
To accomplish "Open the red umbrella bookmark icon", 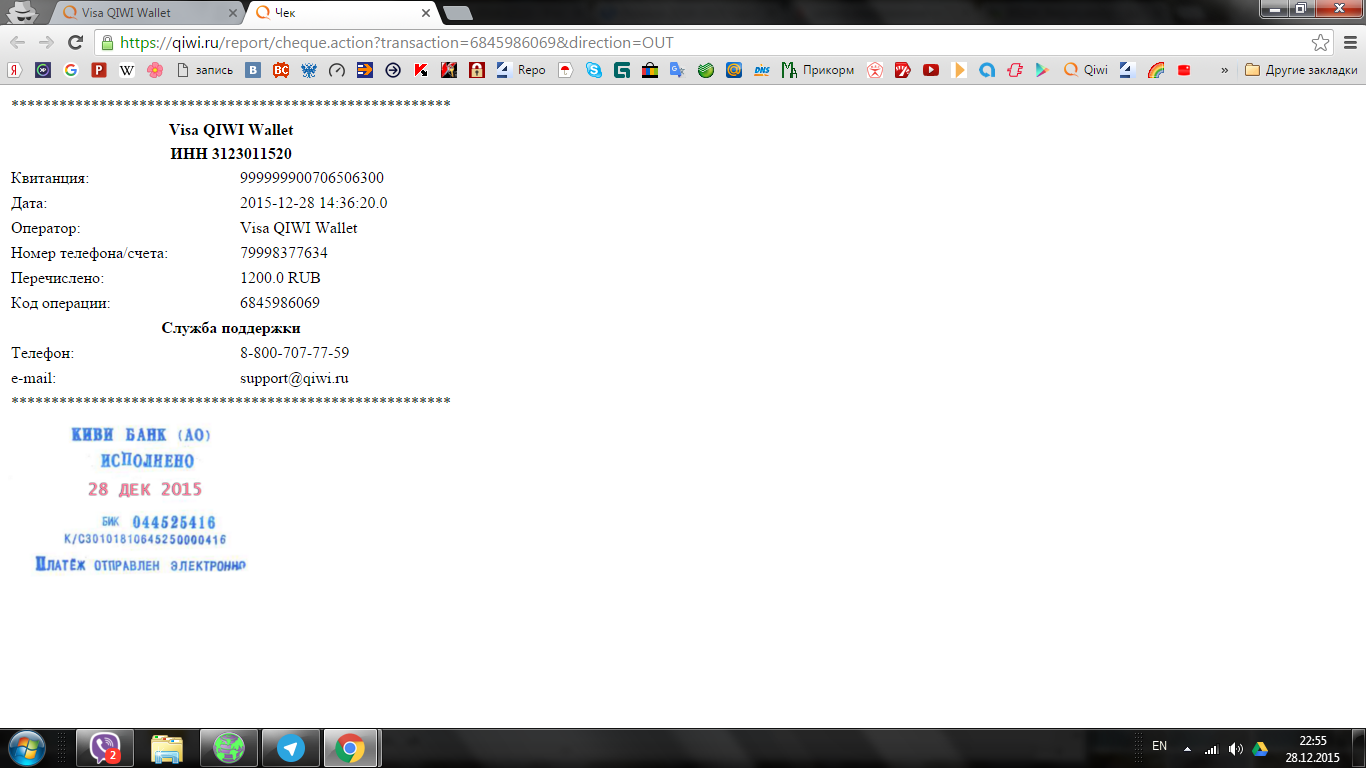I will pos(566,70).
